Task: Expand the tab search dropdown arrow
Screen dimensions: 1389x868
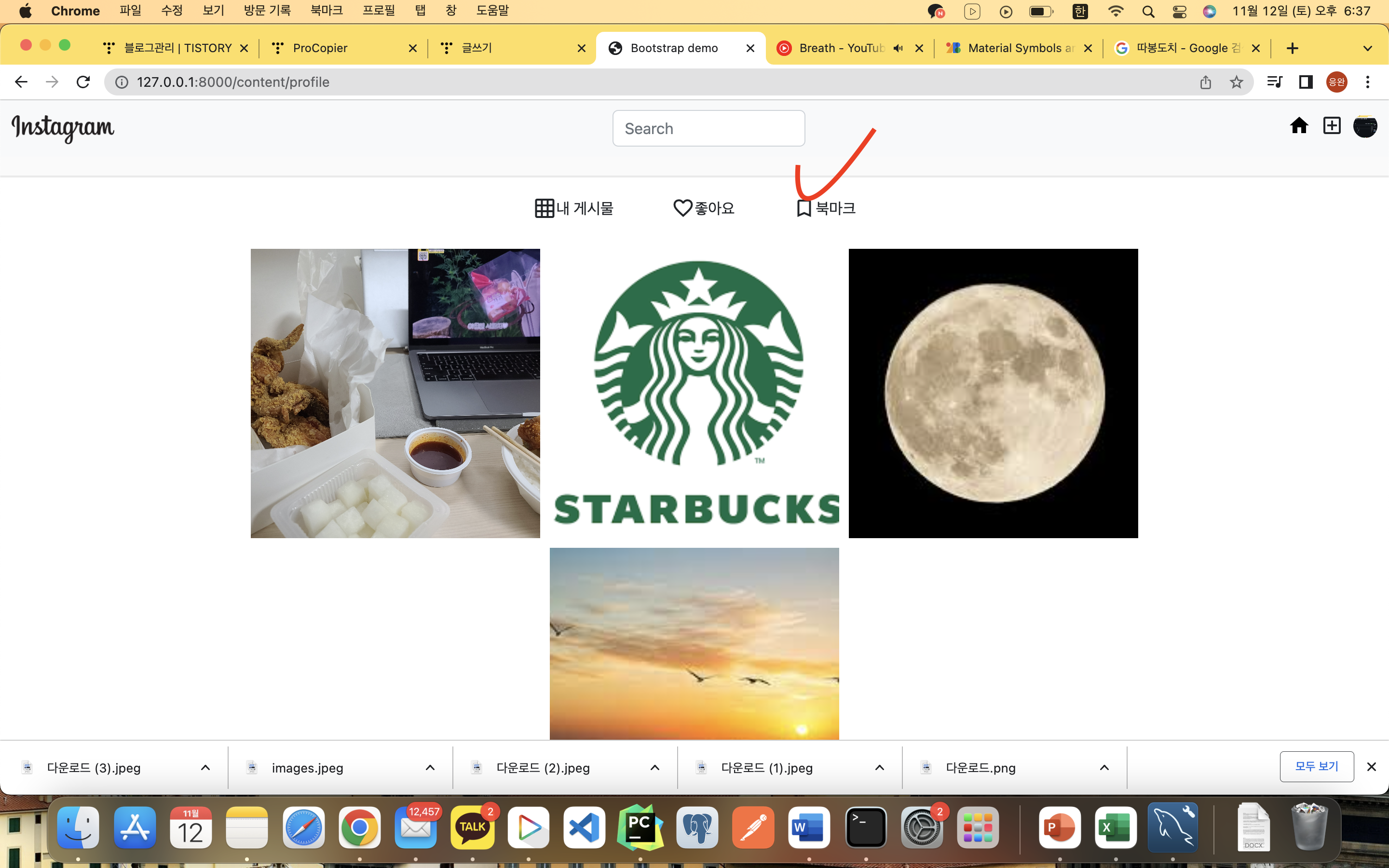Action: pyautogui.click(x=1368, y=48)
